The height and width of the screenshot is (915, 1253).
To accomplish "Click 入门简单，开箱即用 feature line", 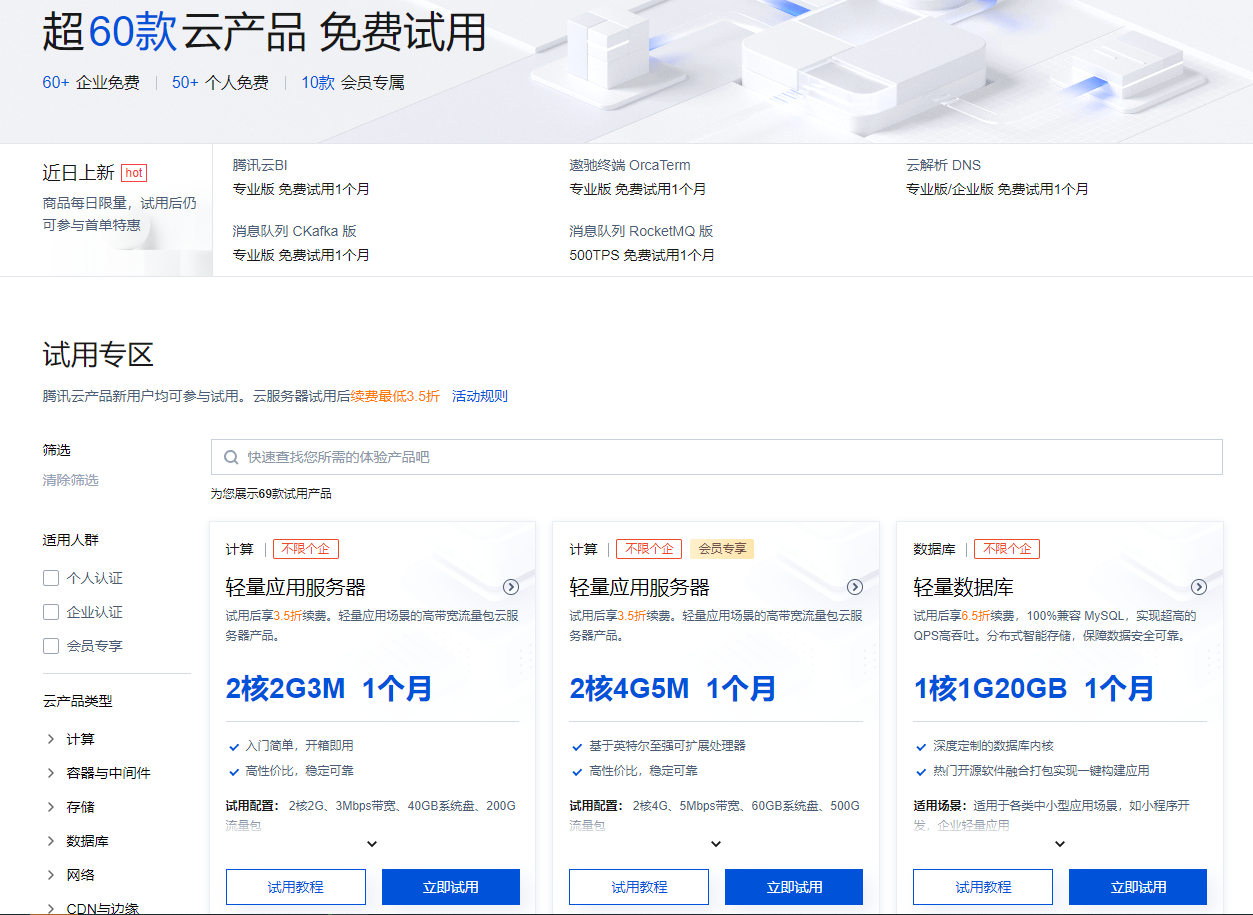I will 300,746.
